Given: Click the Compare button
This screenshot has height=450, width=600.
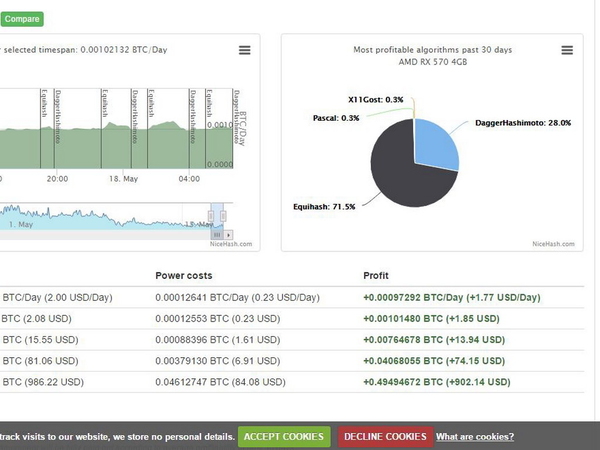Looking at the screenshot, I should [x=21, y=18].
